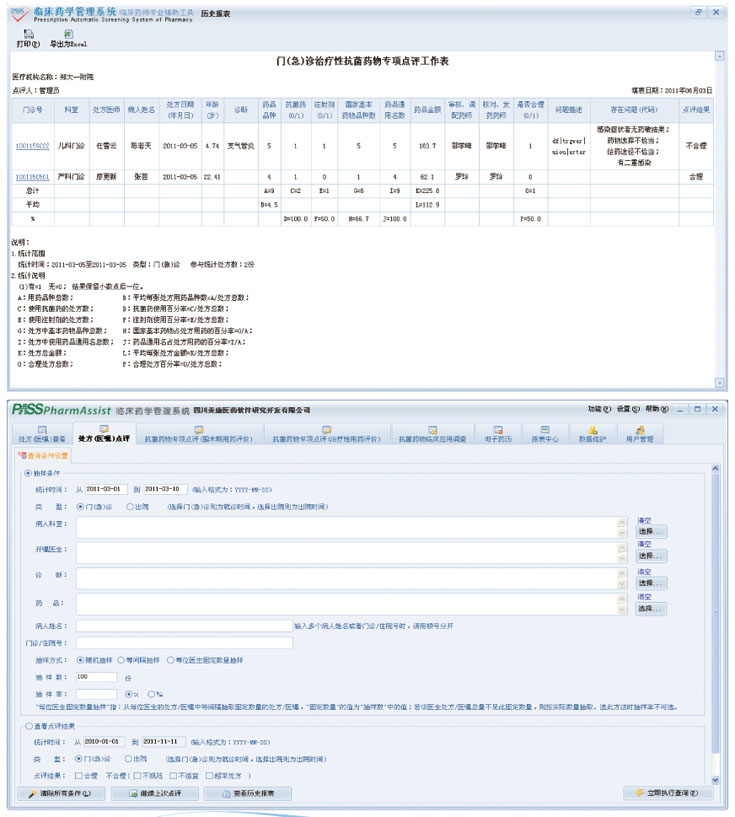Open outpatient number link 1001350501

click(x=32, y=177)
